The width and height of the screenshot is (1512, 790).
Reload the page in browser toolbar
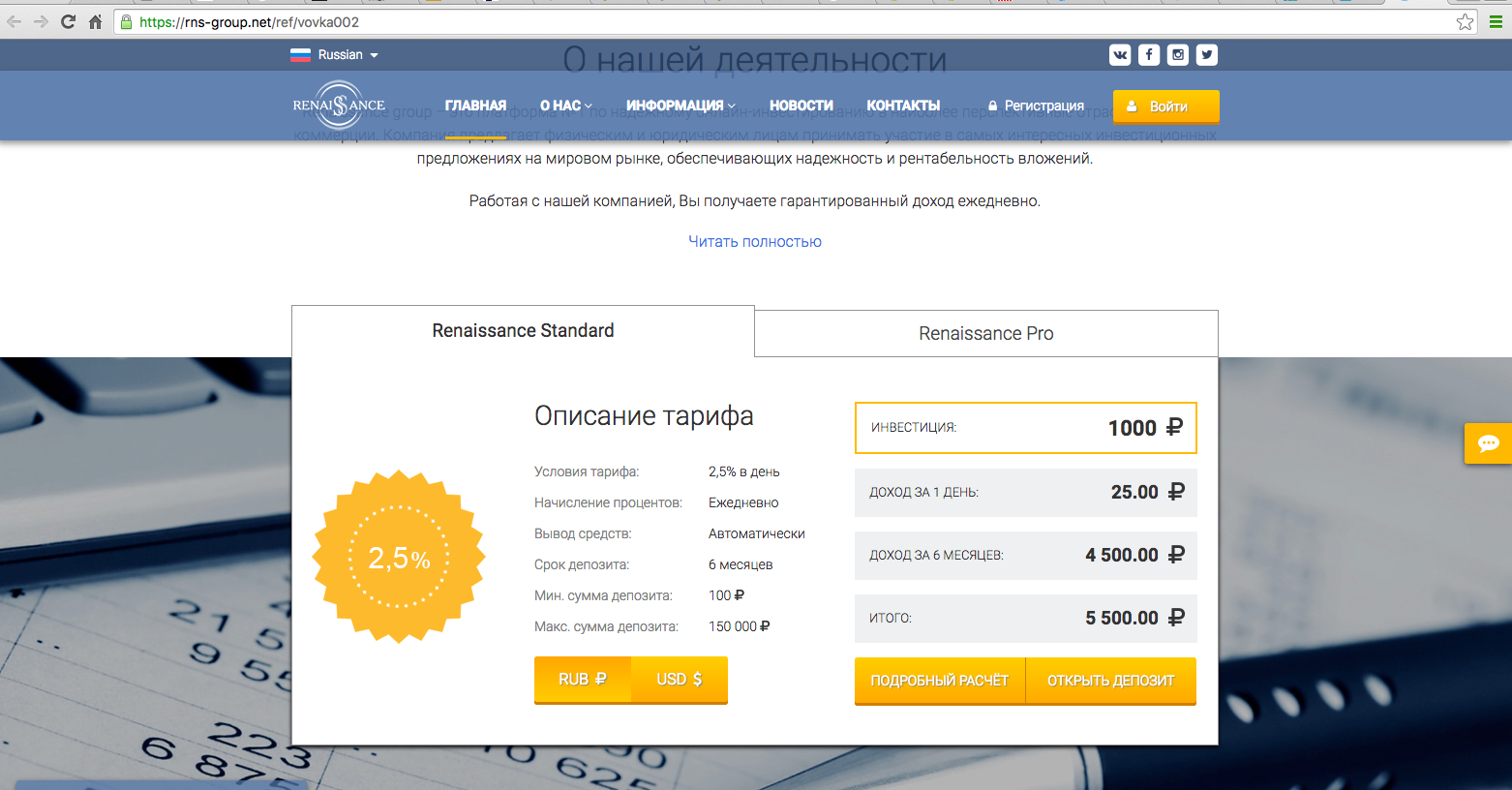68,21
